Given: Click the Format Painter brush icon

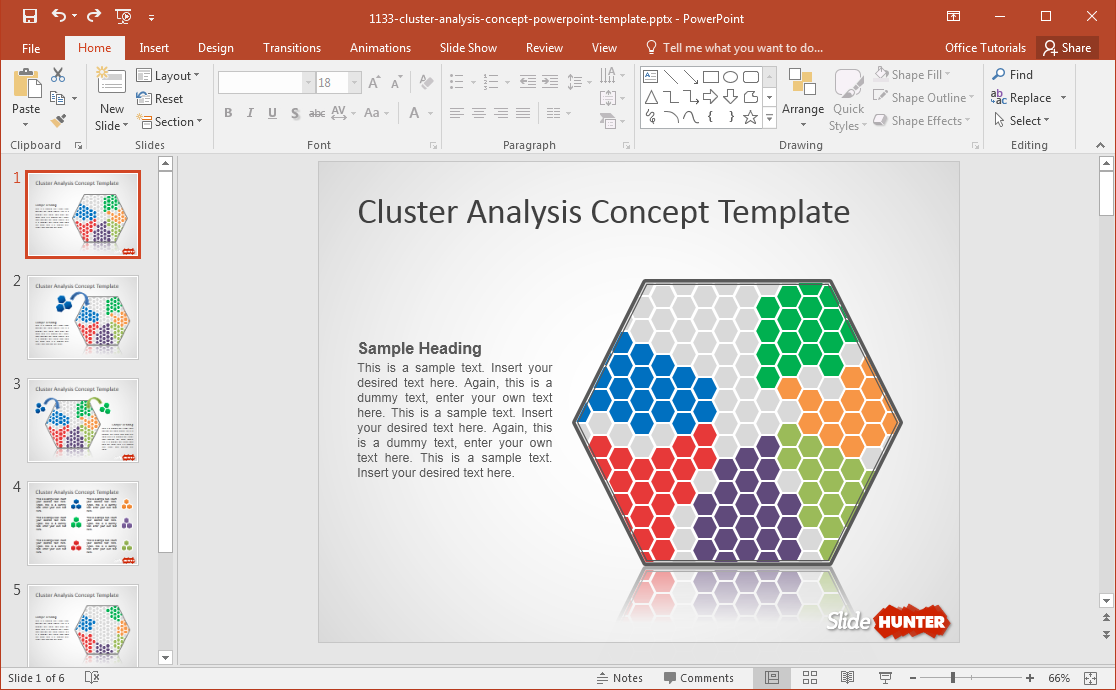Looking at the screenshot, I should (x=58, y=121).
